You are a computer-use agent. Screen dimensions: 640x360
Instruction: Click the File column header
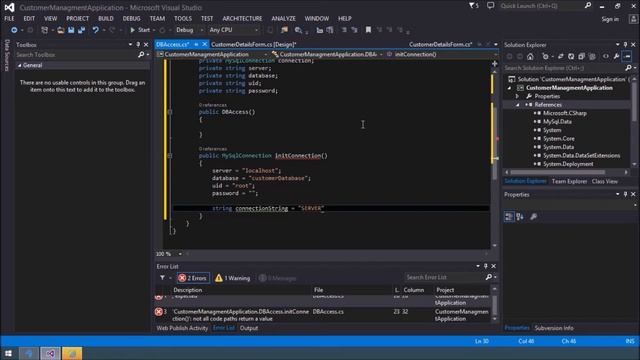[x=318, y=290]
